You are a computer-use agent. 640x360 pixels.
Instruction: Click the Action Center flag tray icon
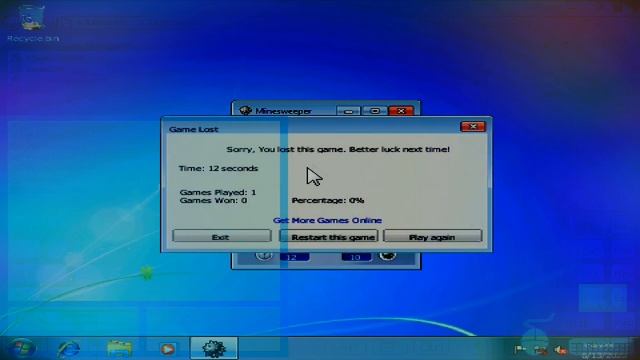click(x=520, y=349)
